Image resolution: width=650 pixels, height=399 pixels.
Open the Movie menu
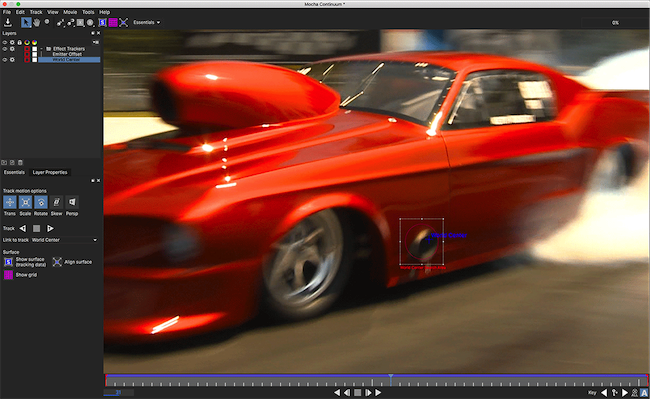70,12
